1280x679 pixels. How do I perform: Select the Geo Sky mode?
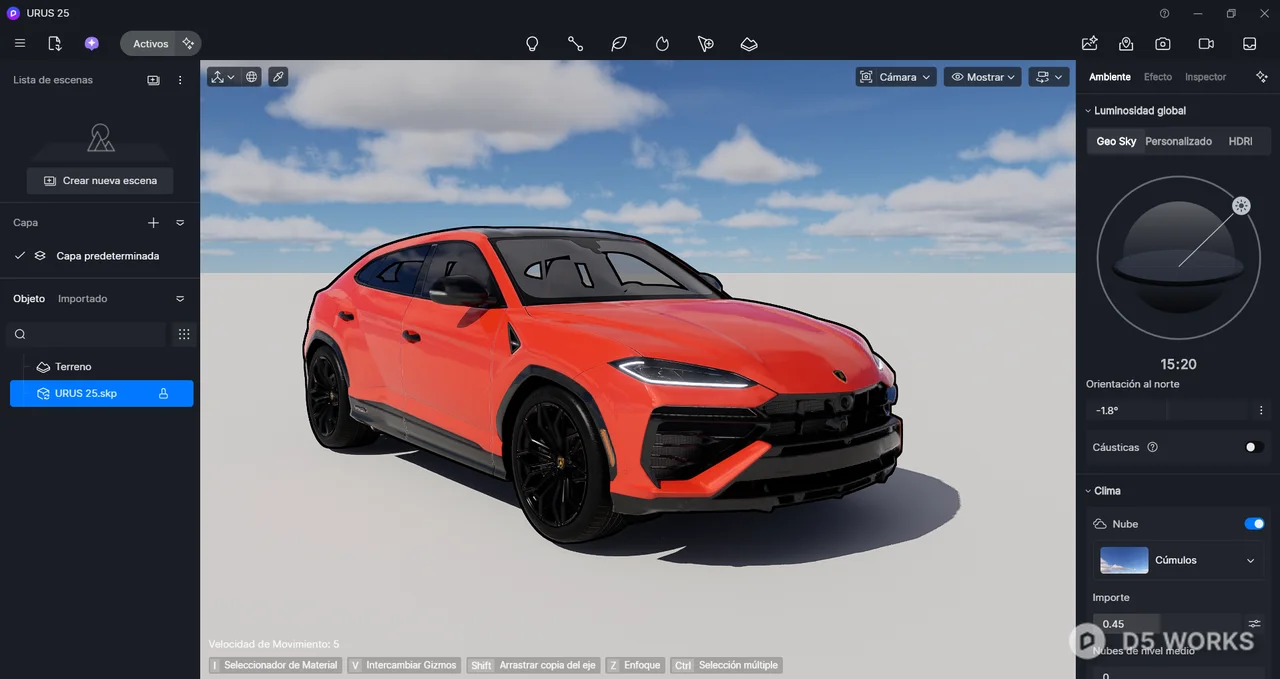tap(1116, 141)
